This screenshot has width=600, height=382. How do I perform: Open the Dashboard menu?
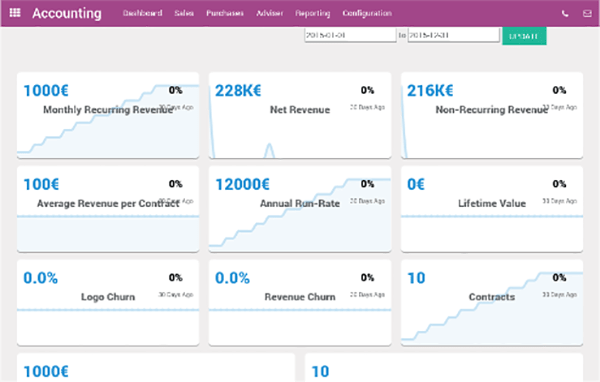tap(142, 13)
